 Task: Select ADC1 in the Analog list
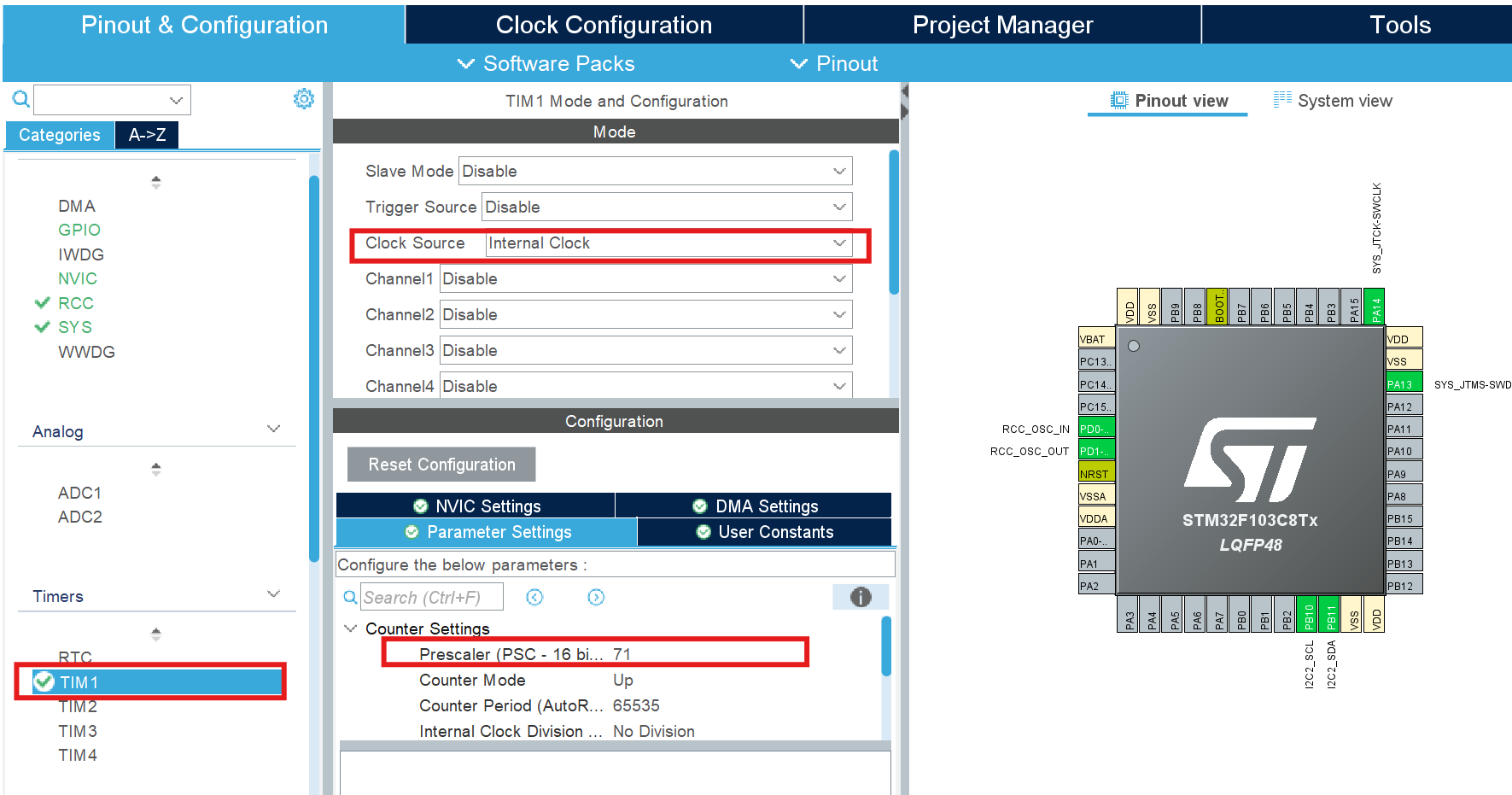click(80, 493)
